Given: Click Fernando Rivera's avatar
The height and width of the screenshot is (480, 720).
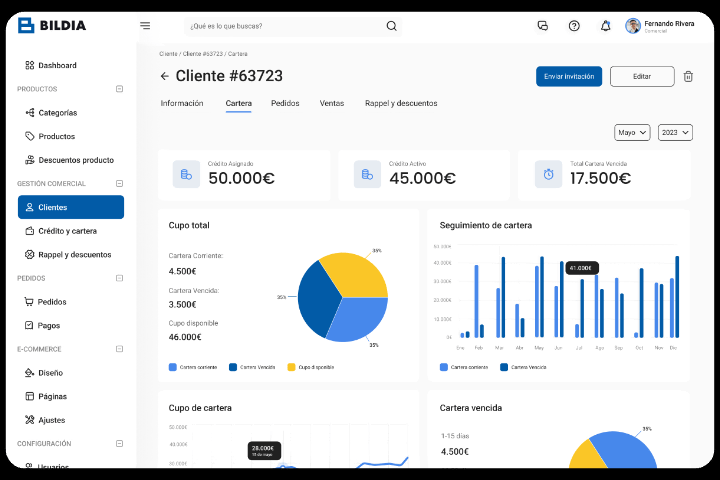Looking at the screenshot, I should click(x=633, y=26).
